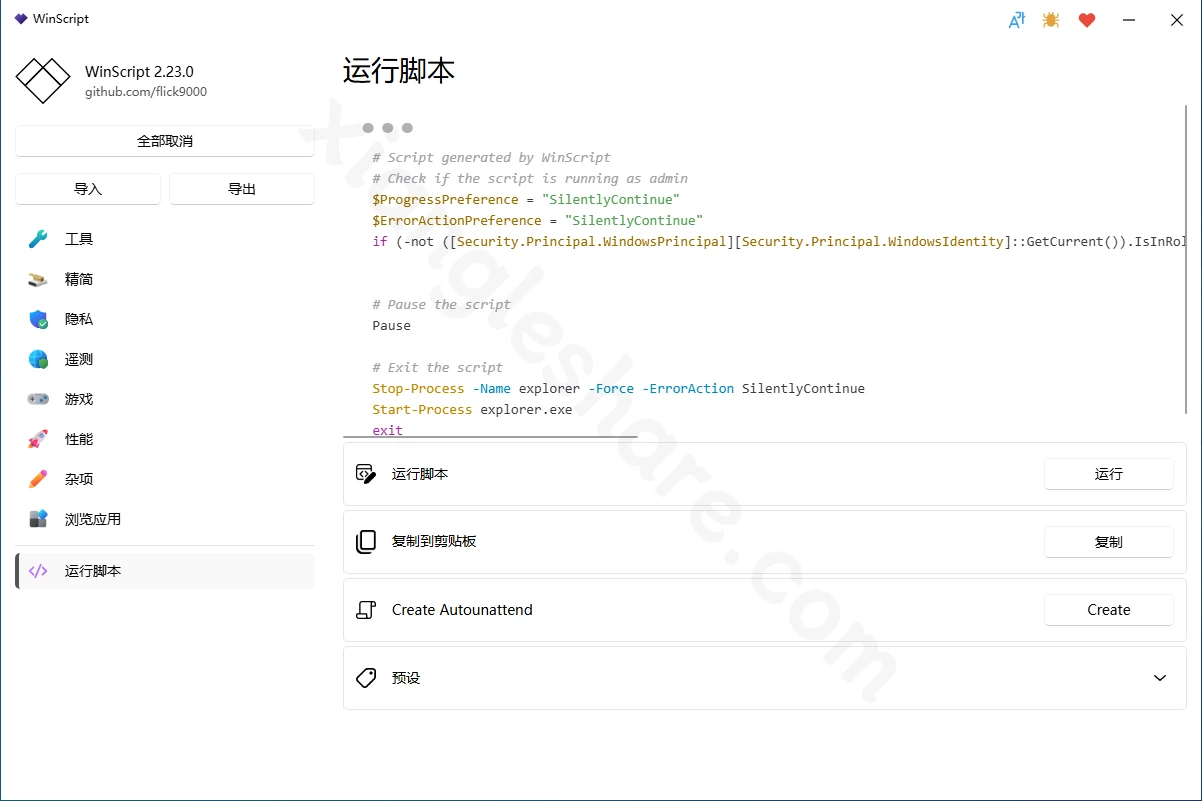Image resolution: width=1202 pixels, height=801 pixels.
Task: Click the apps icon beside 浏览应用
Action: [38, 519]
